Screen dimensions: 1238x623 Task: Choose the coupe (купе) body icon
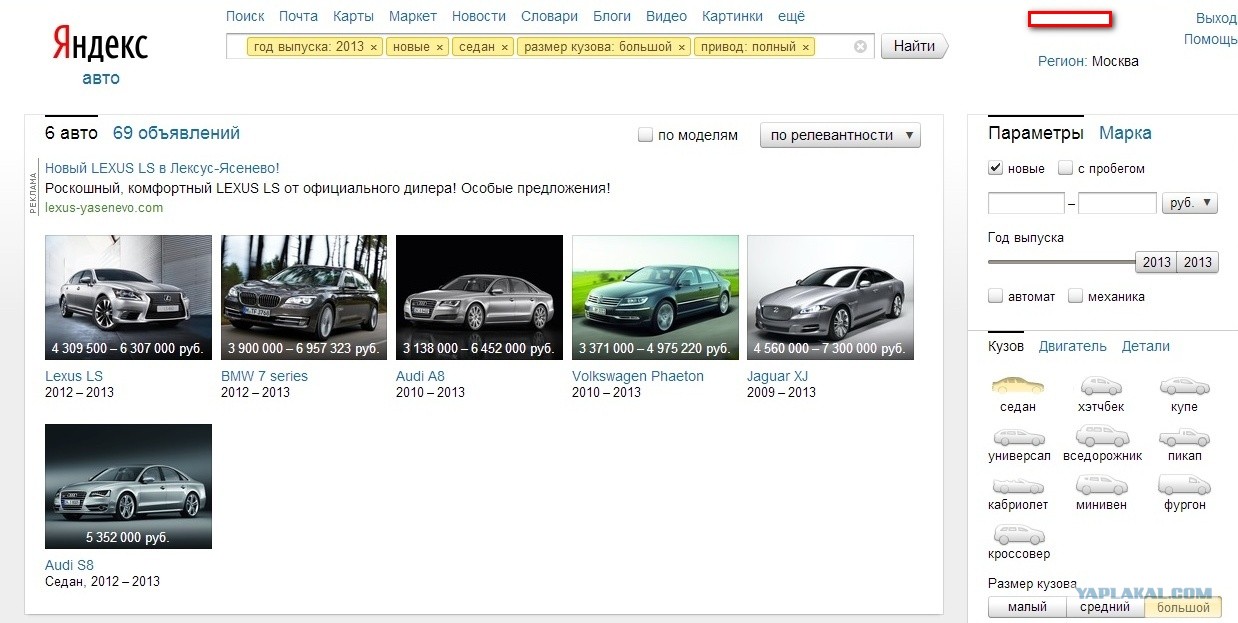point(1184,386)
